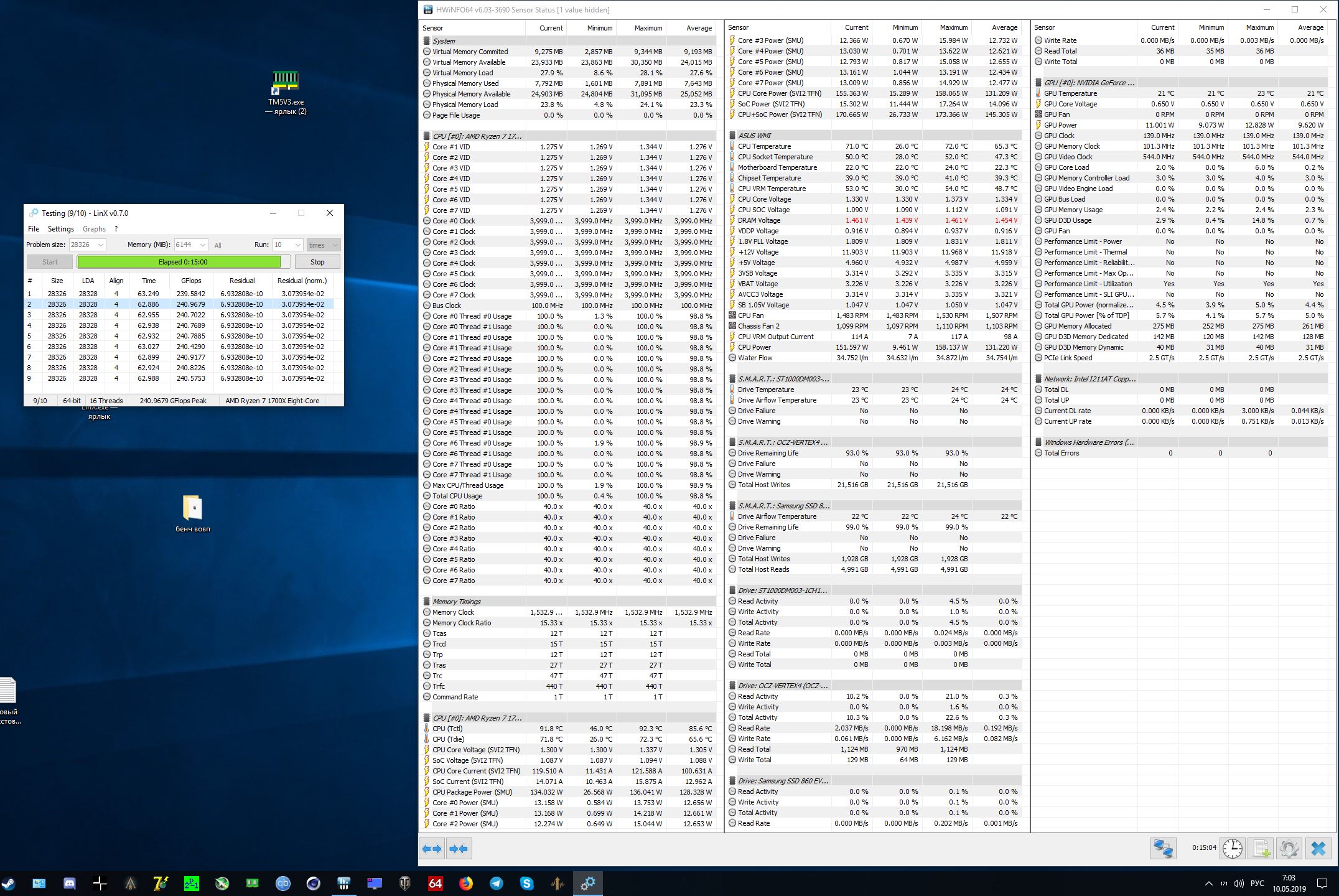Click the shrink columns inward arrows
The width and height of the screenshot is (1339, 896).
(x=459, y=849)
